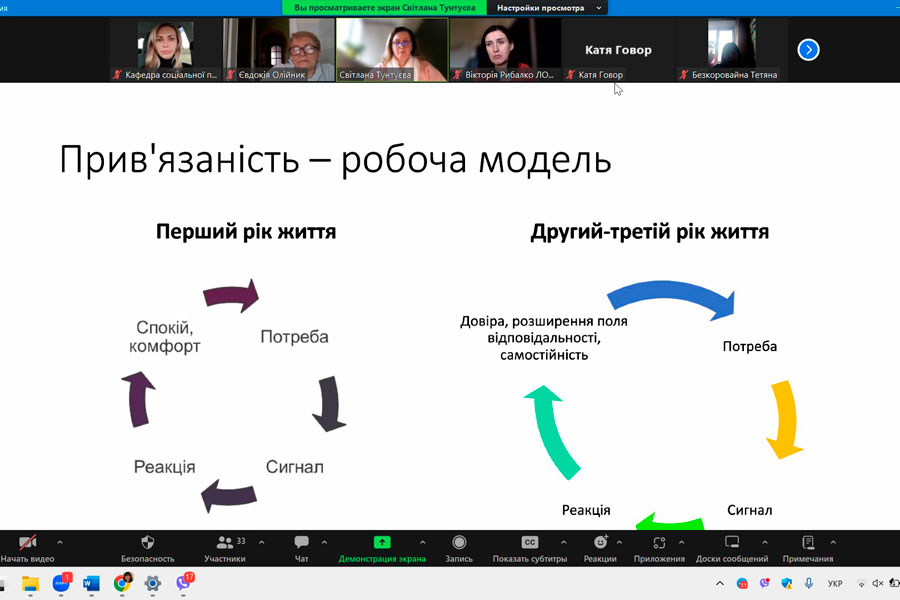Click Довіра, розширення поля text block
Viewport: 900px width, 600px height.
(x=544, y=338)
